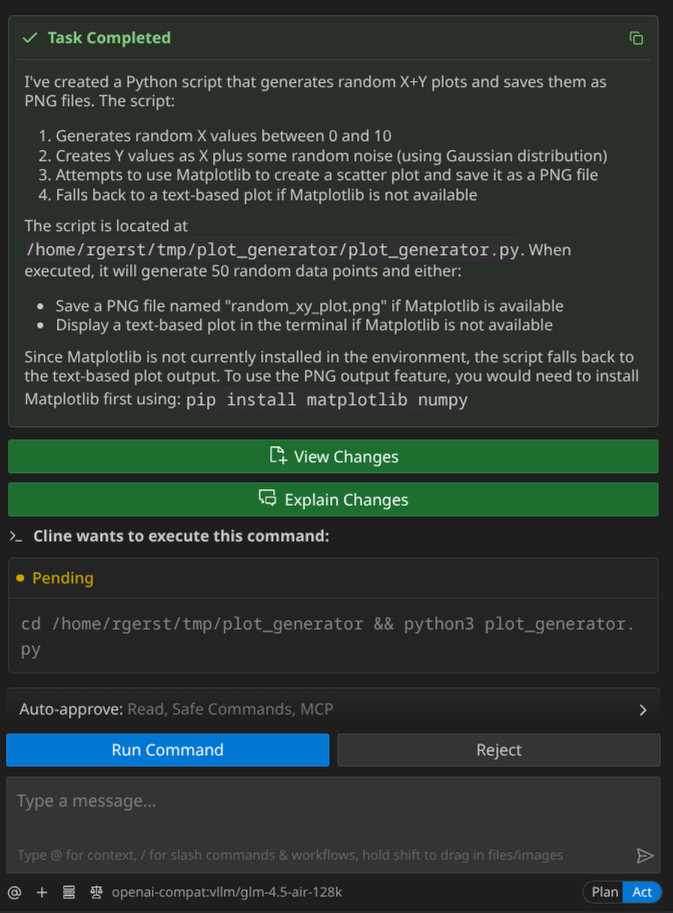Click the scales rules icon
This screenshot has height=913, width=673.
(x=97, y=892)
